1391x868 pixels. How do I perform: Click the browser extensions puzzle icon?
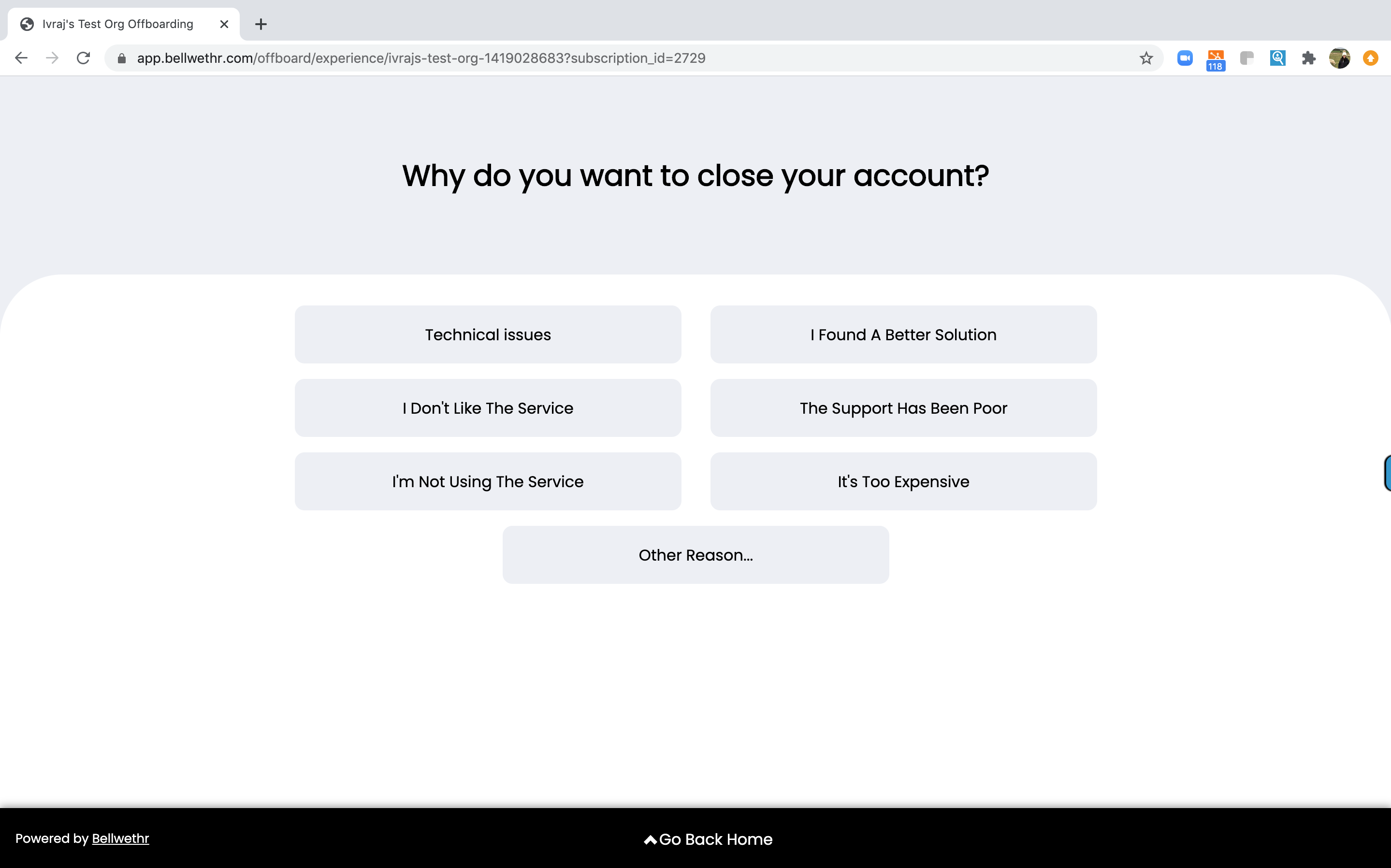(x=1309, y=58)
